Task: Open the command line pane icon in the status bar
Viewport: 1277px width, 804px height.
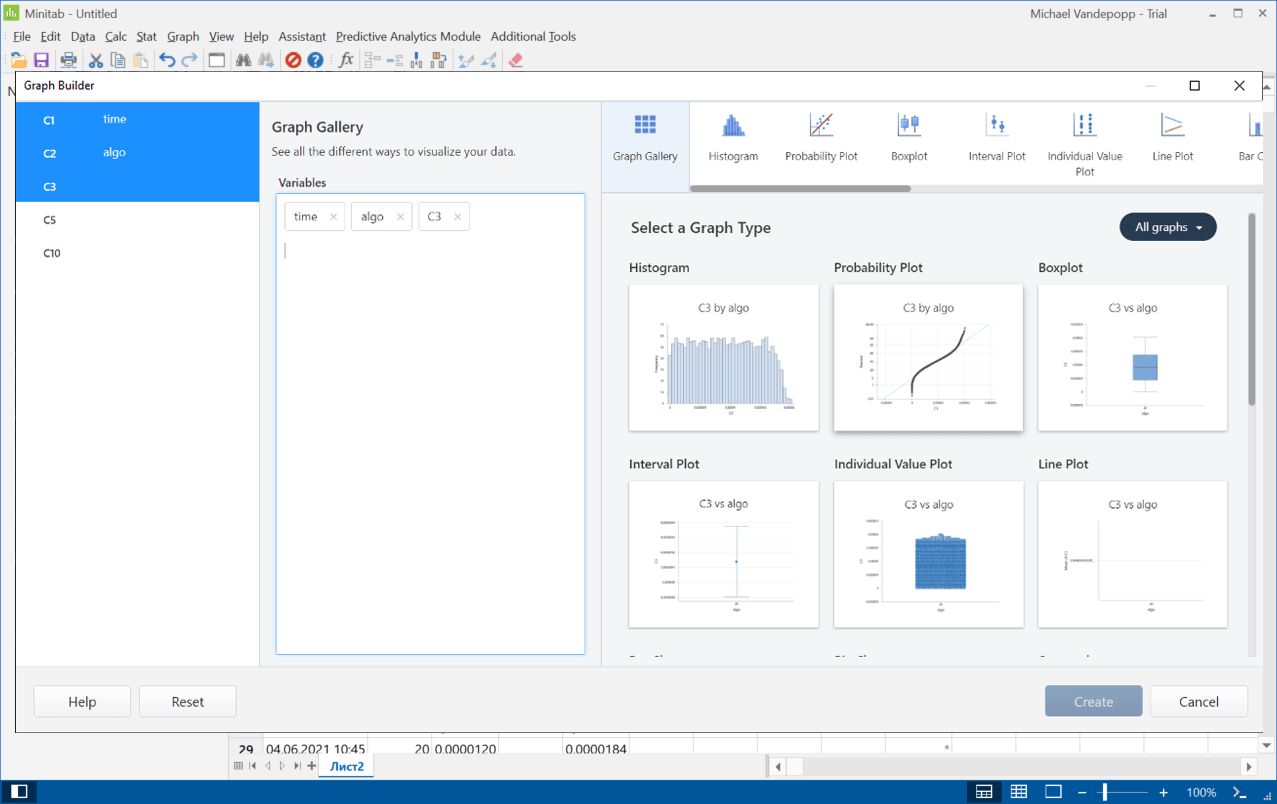Action: [x=1241, y=792]
